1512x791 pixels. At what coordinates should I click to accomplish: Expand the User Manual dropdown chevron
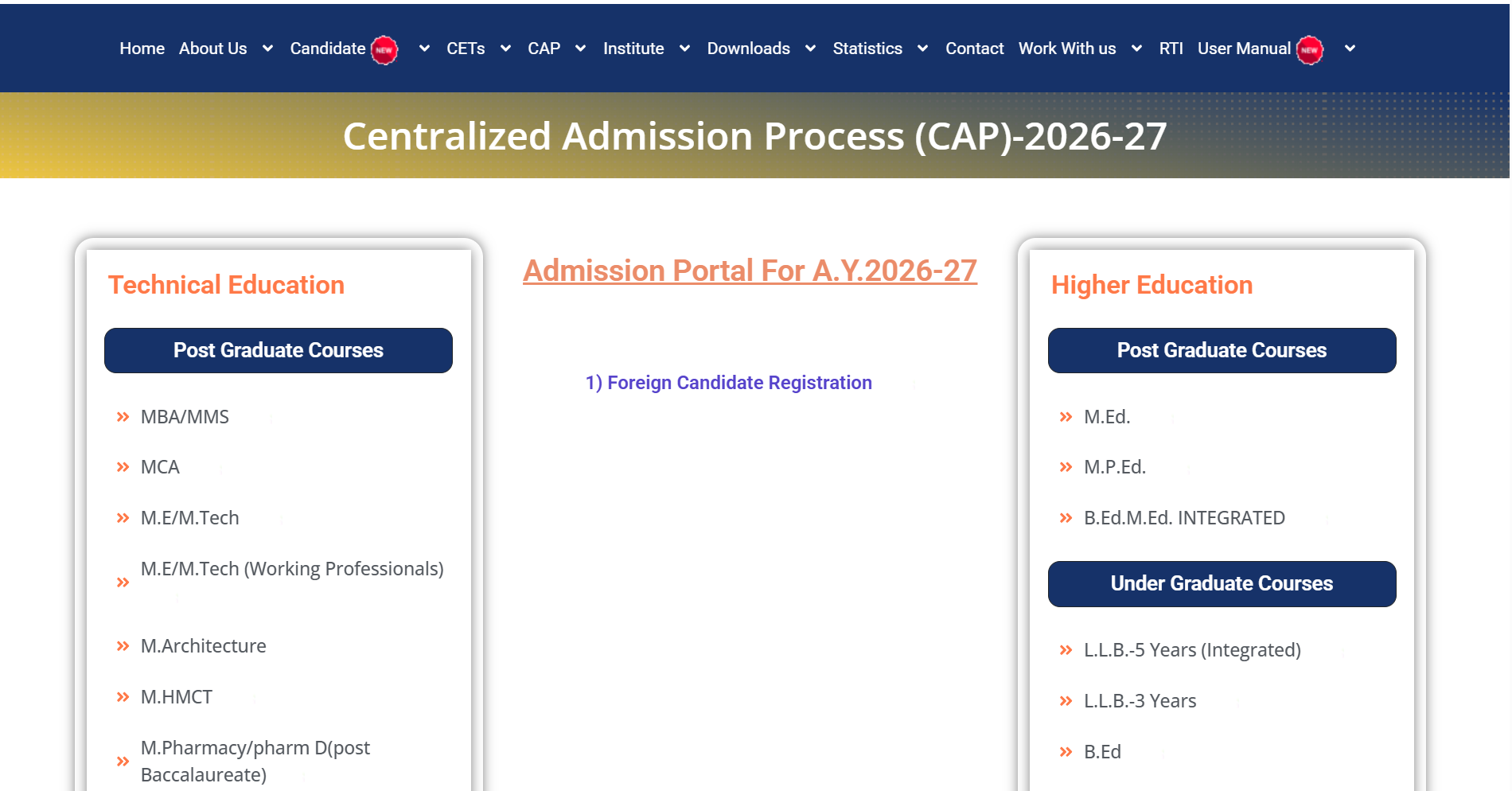[x=1350, y=49]
